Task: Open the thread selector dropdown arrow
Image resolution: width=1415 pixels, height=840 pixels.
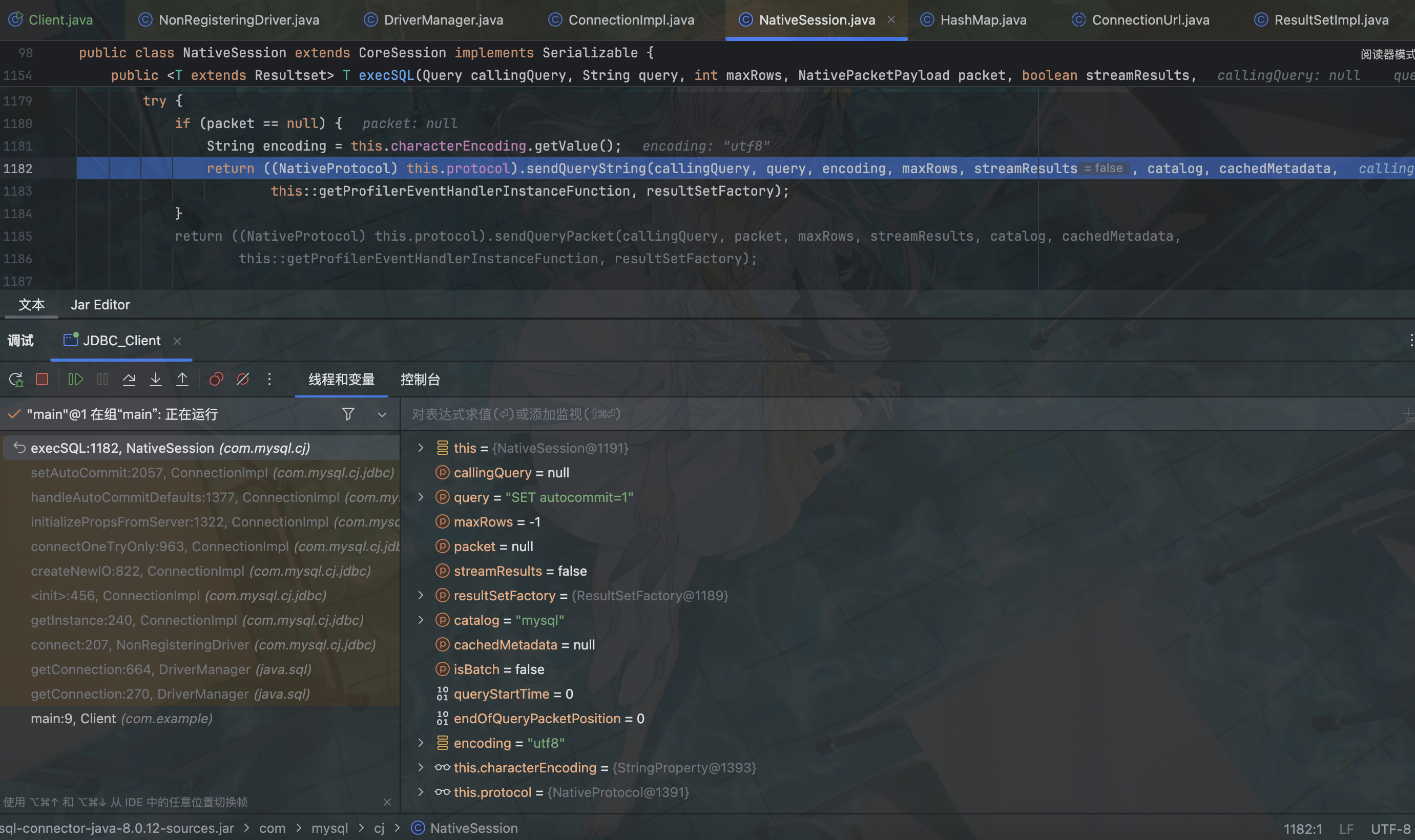Action: coord(382,415)
